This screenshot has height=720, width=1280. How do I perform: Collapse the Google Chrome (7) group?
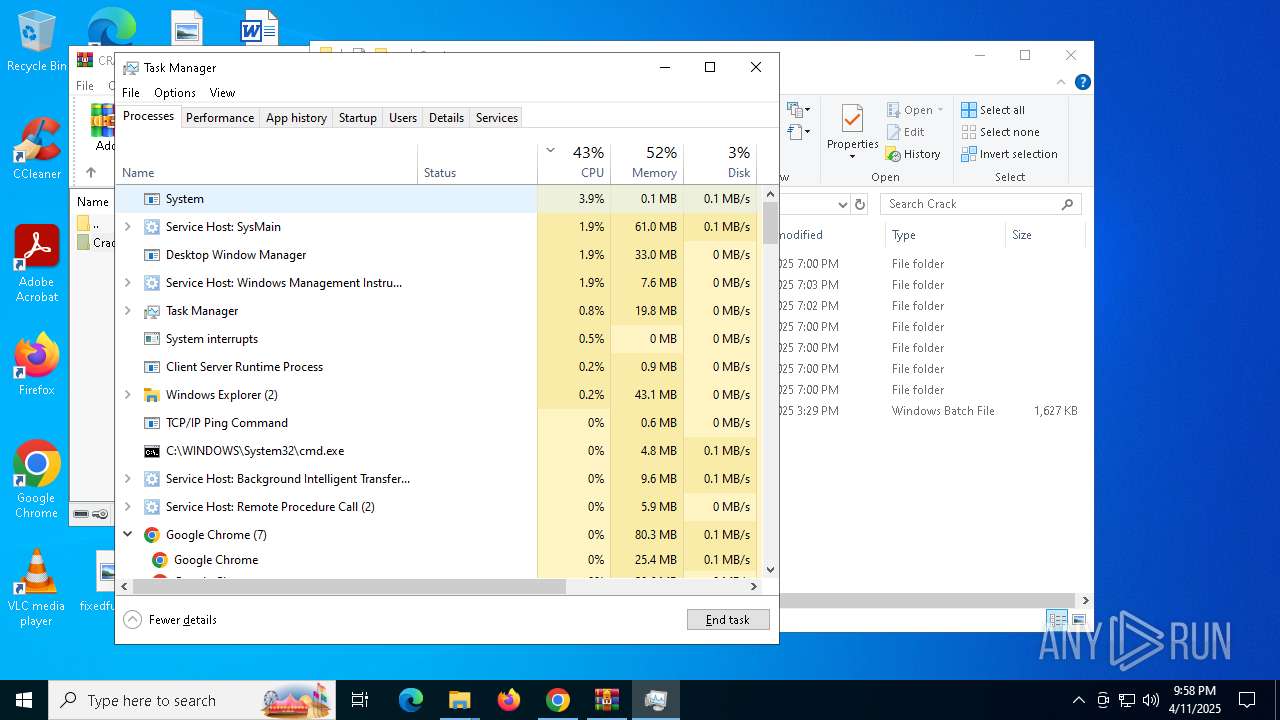coord(127,535)
